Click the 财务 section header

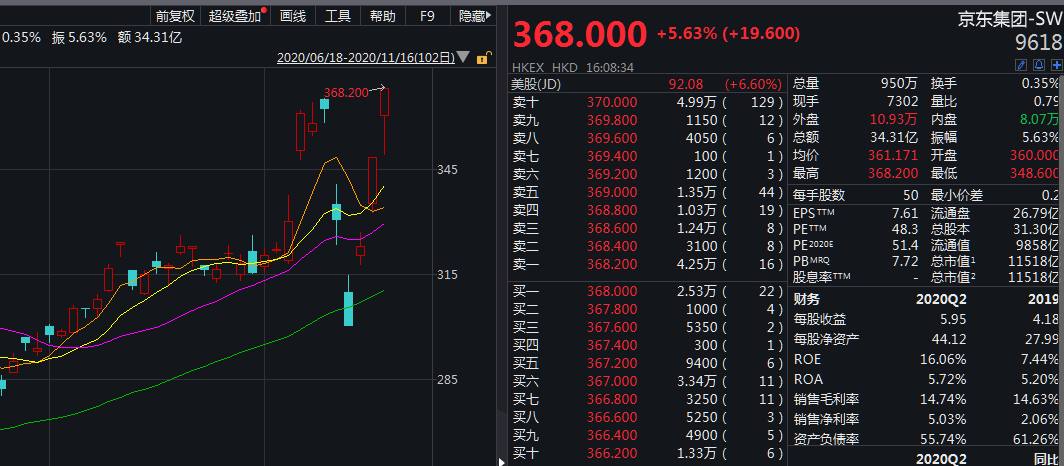click(806, 299)
